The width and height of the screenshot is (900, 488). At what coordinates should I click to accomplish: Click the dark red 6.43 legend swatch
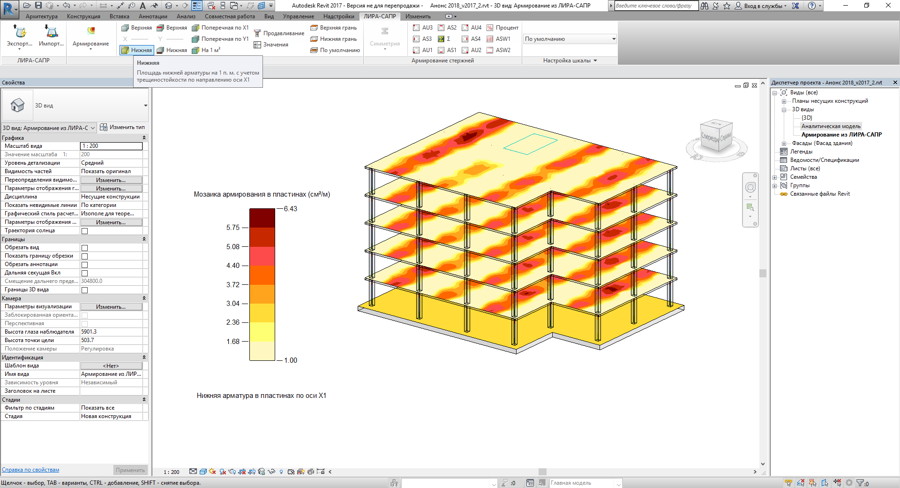click(x=262, y=216)
